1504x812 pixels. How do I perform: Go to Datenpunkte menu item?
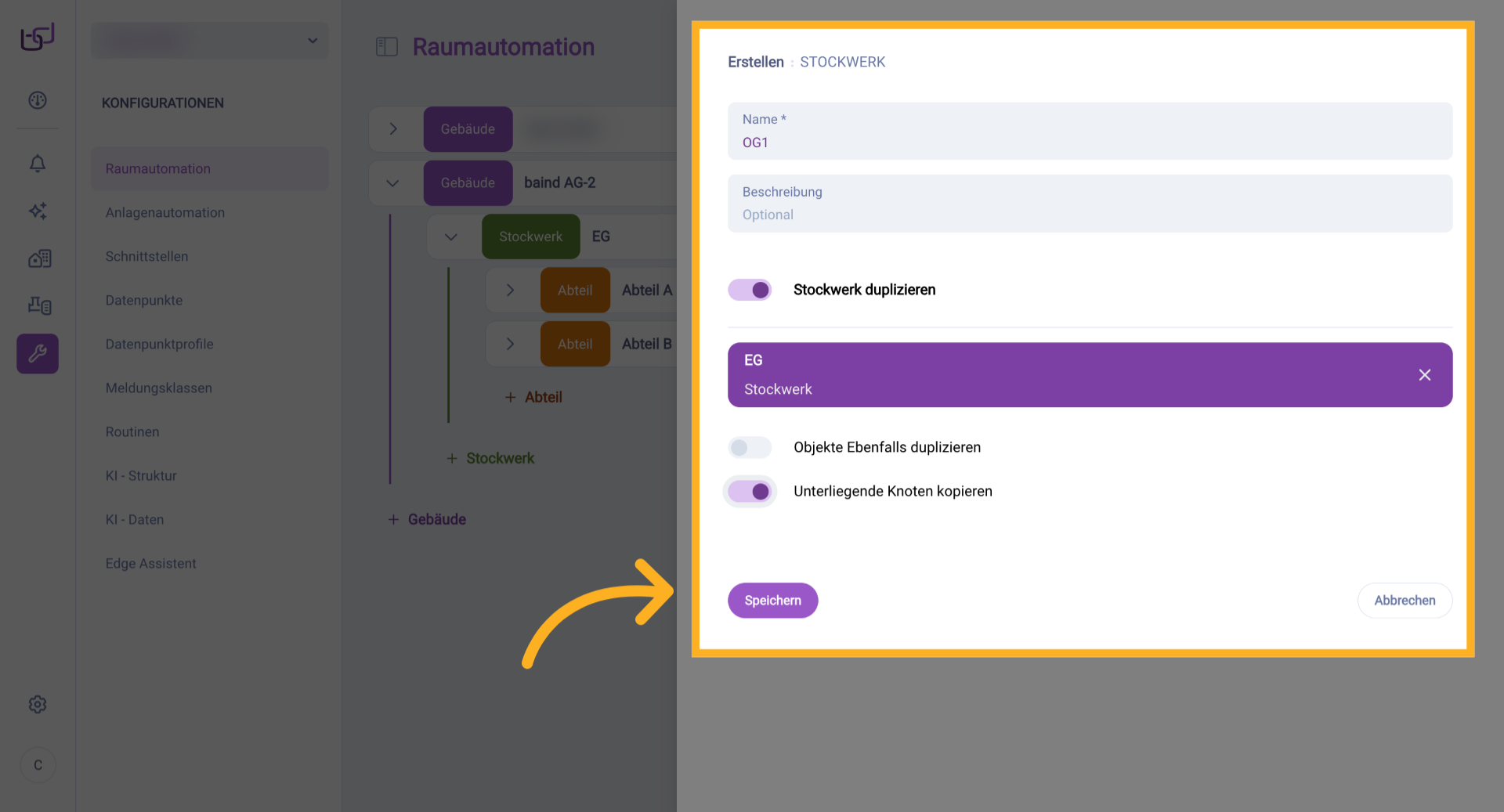coord(144,301)
